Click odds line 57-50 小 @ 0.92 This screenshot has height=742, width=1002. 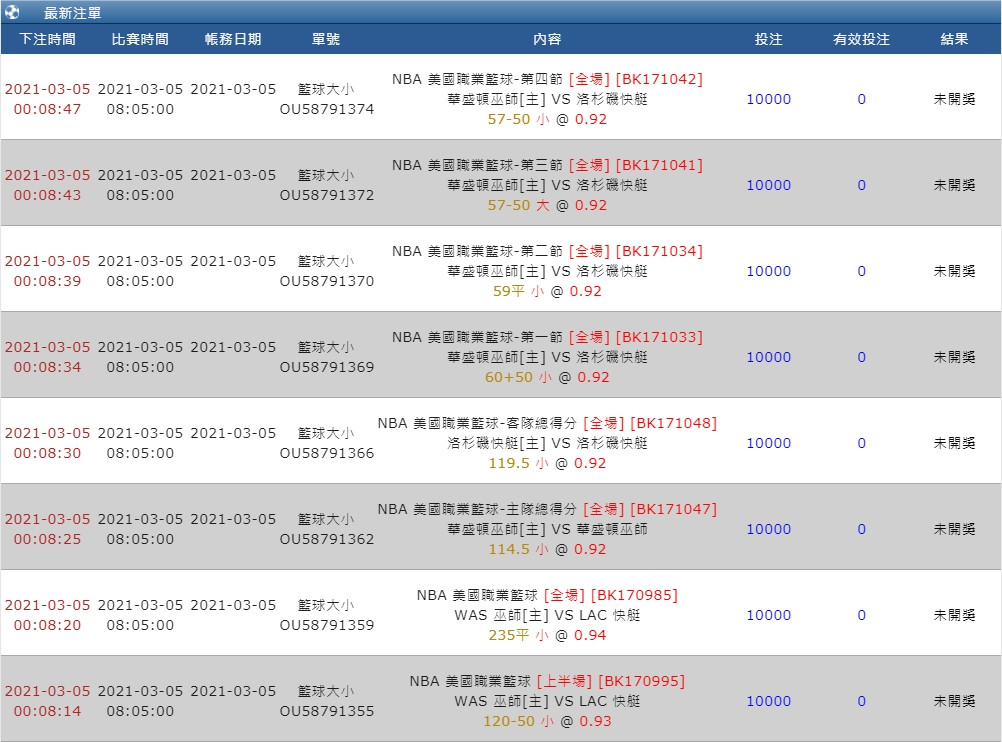[547, 119]
